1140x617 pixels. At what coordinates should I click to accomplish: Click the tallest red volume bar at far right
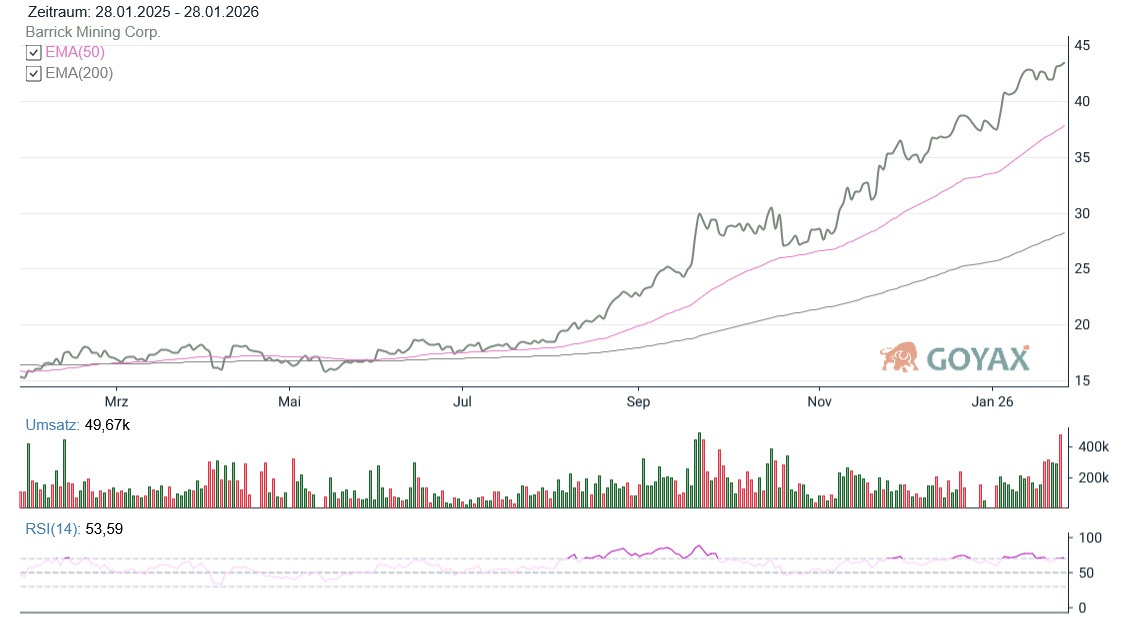[x=1060, y=471]
